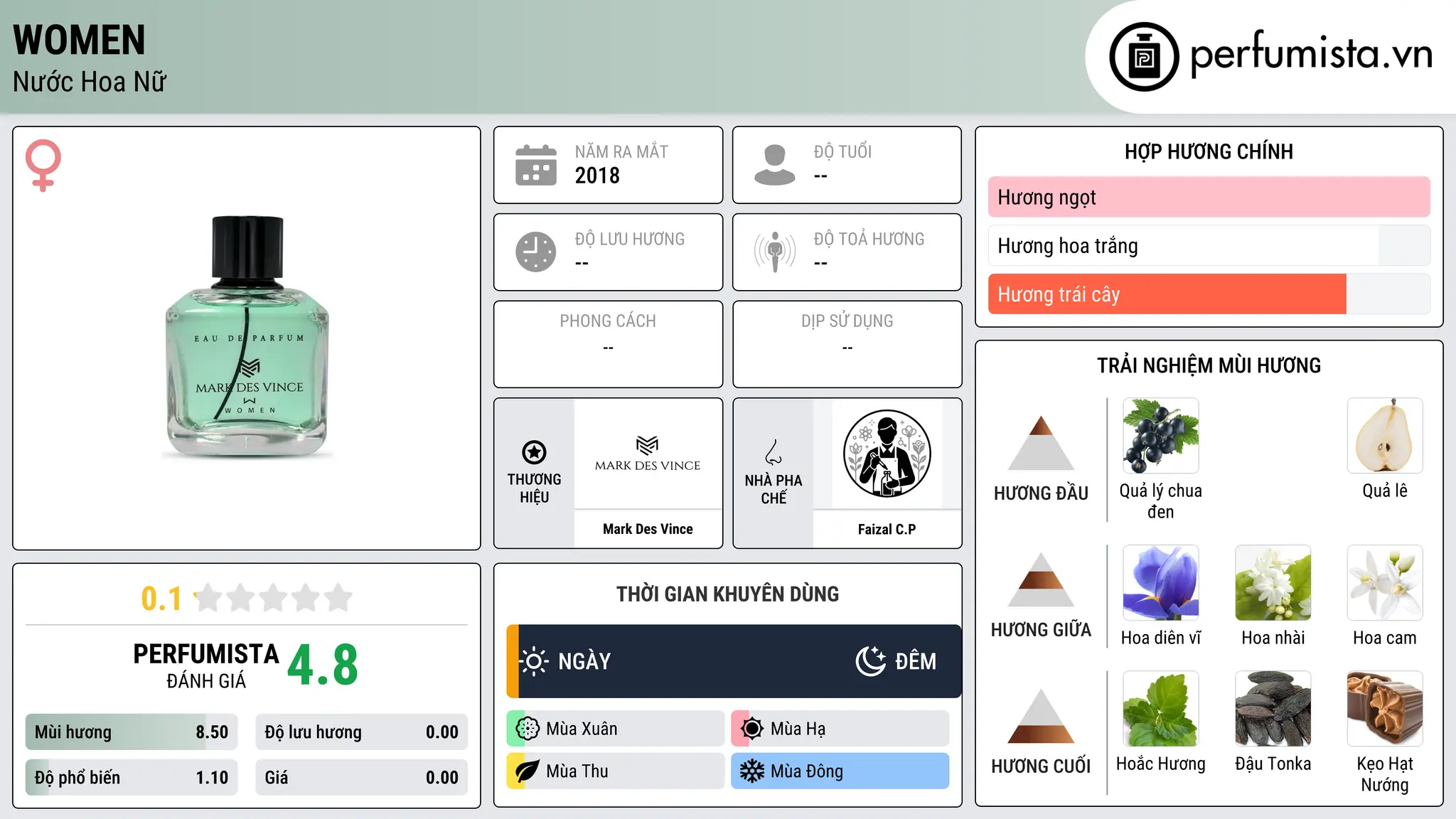Click the Ngày label in the time bar
The height and width of the screenshot is (819, 1456).
584,661
